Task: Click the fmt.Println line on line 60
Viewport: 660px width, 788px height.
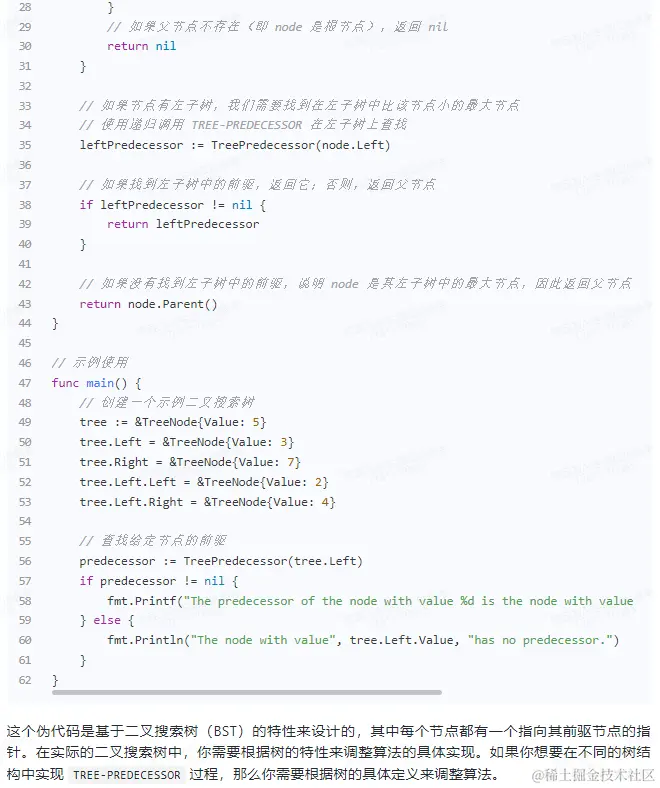Action: click(363, 640)
